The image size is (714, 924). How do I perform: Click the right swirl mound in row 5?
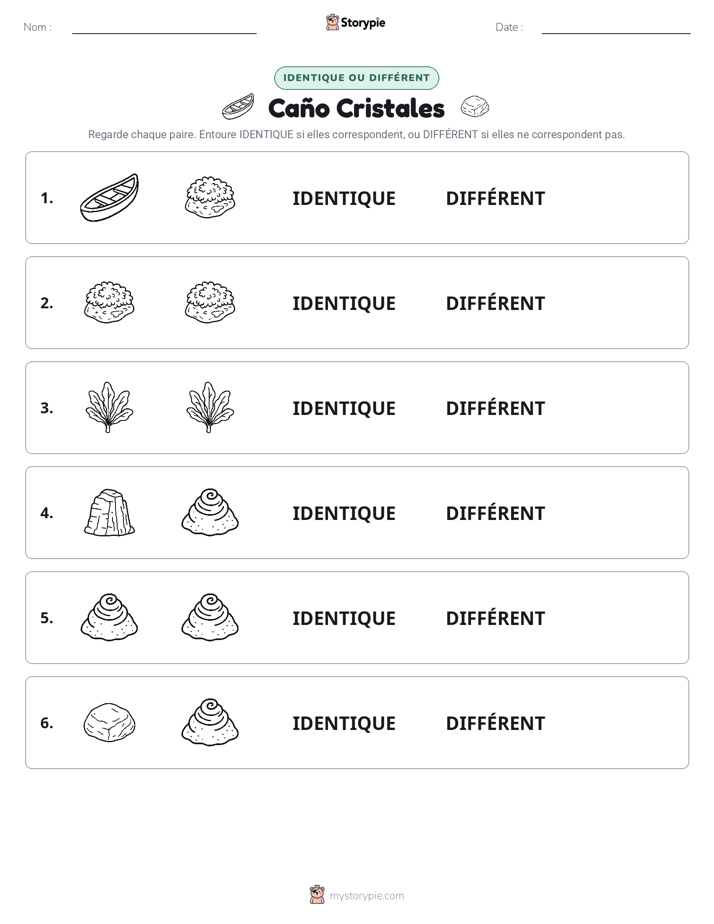(210, 617)
